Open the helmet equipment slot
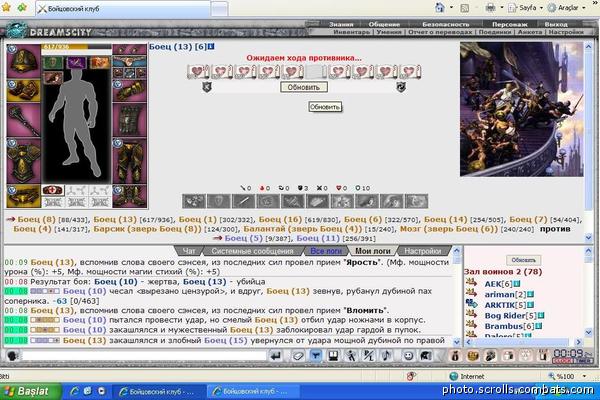 (x=23, y=61)
